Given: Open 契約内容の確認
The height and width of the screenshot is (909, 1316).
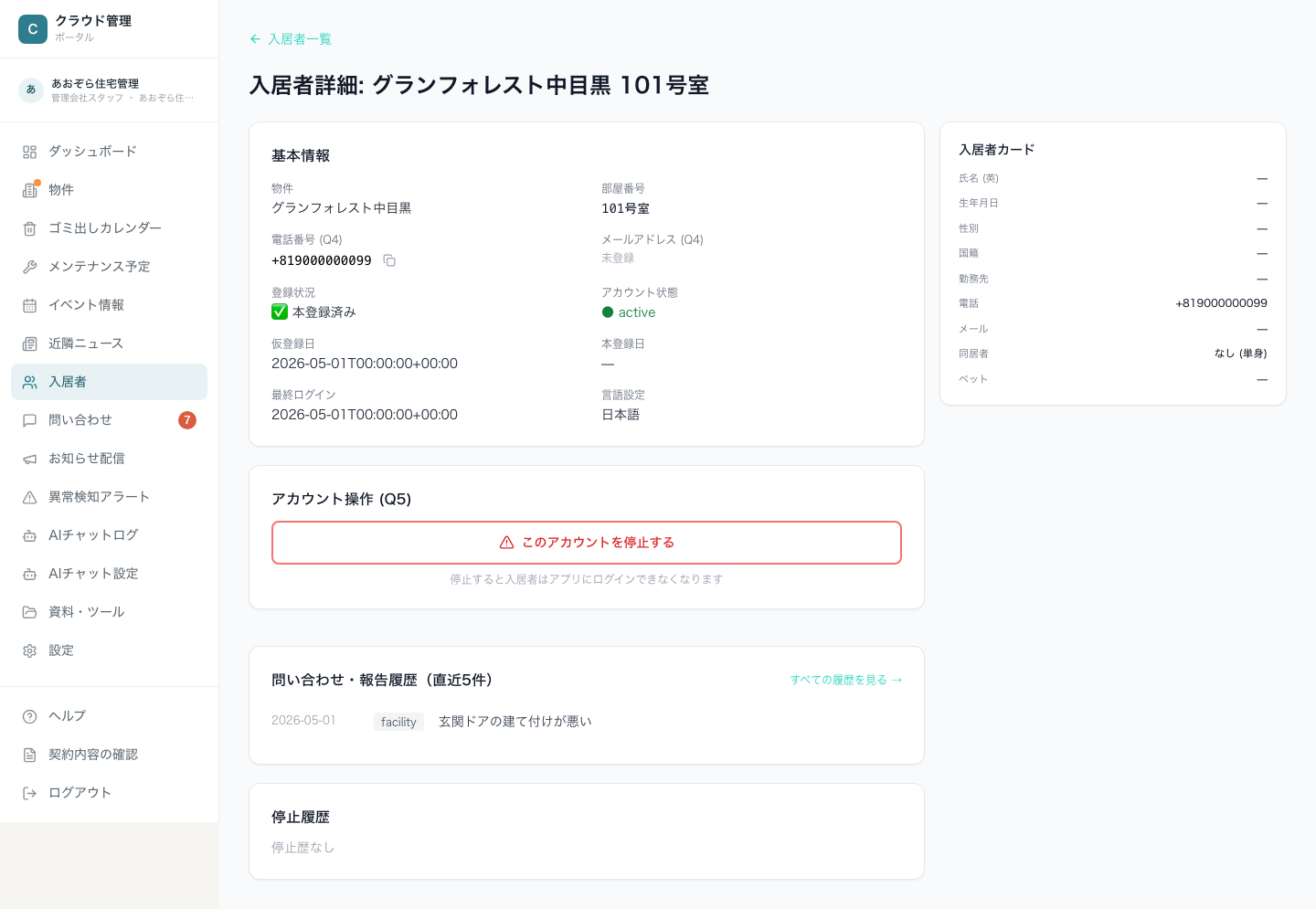Looking at the screenshot, I should pos(110,755).
